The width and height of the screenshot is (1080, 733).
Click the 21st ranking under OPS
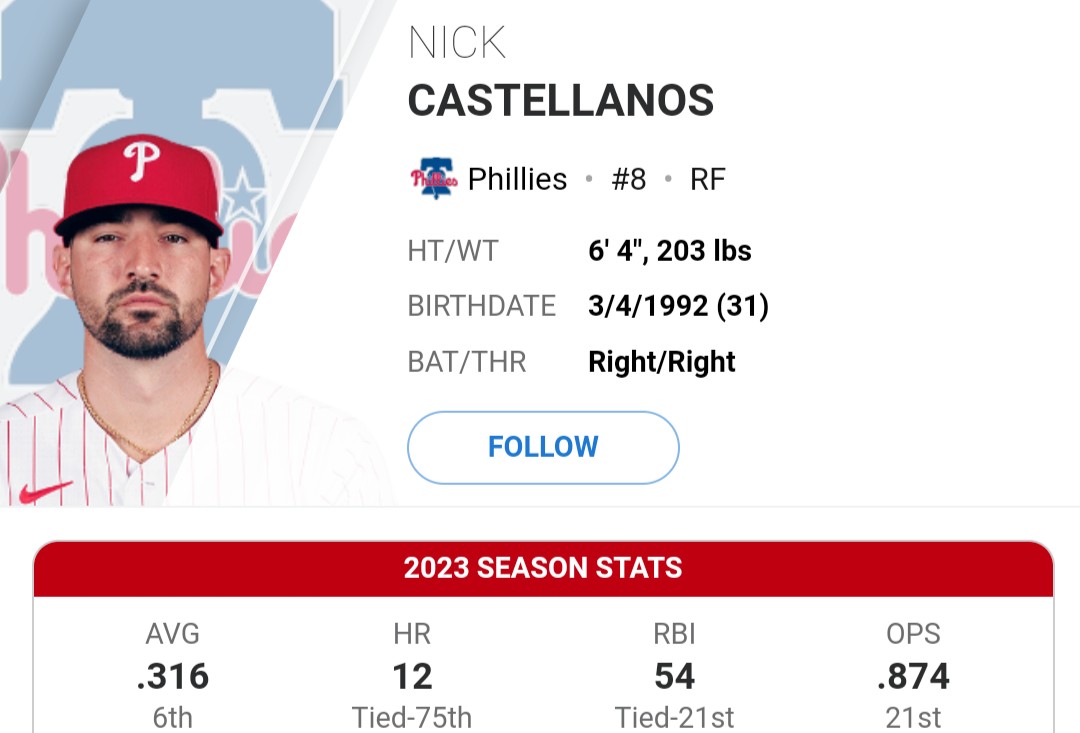(913, 717)
